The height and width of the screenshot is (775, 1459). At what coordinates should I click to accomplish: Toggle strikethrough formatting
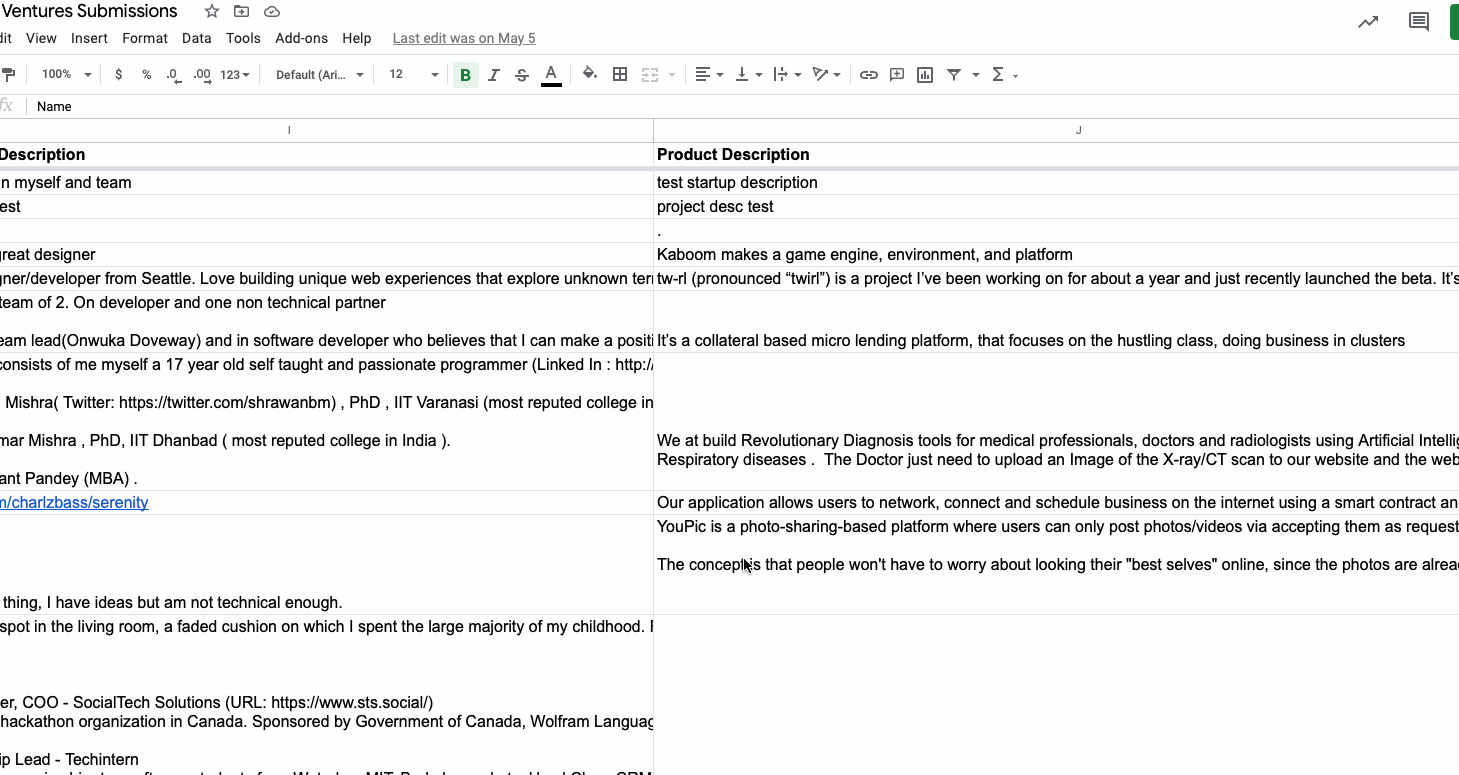522,75
